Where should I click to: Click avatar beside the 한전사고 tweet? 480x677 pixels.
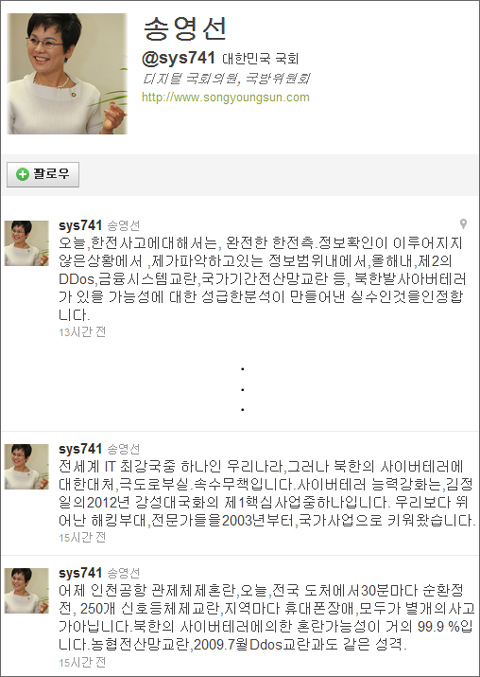tap(26, 243)
